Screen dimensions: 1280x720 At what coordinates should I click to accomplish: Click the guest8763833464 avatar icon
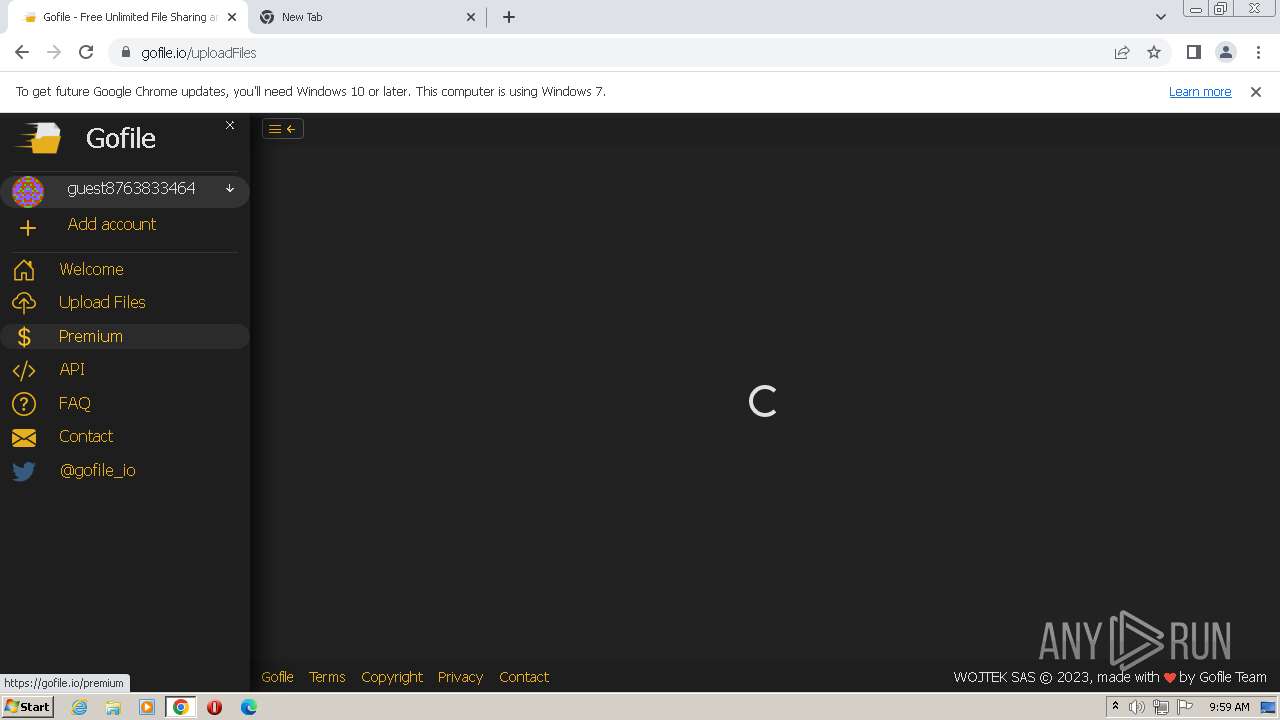point(28,191)
